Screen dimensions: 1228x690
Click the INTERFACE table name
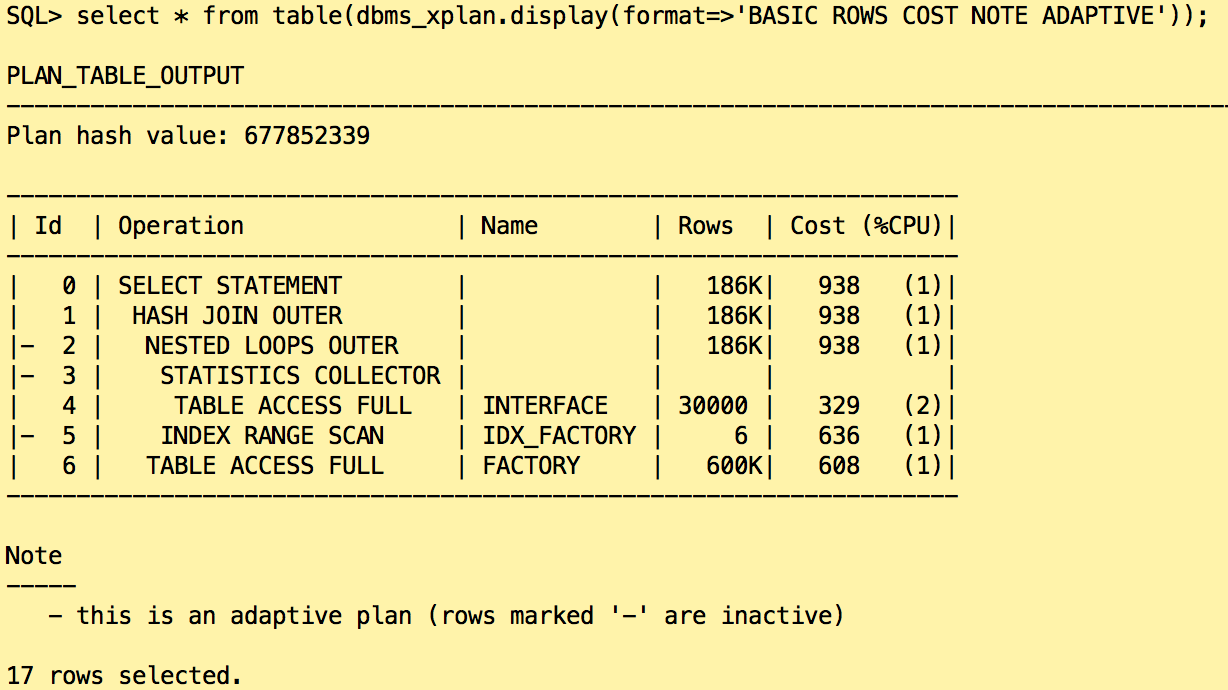point(545,406)
